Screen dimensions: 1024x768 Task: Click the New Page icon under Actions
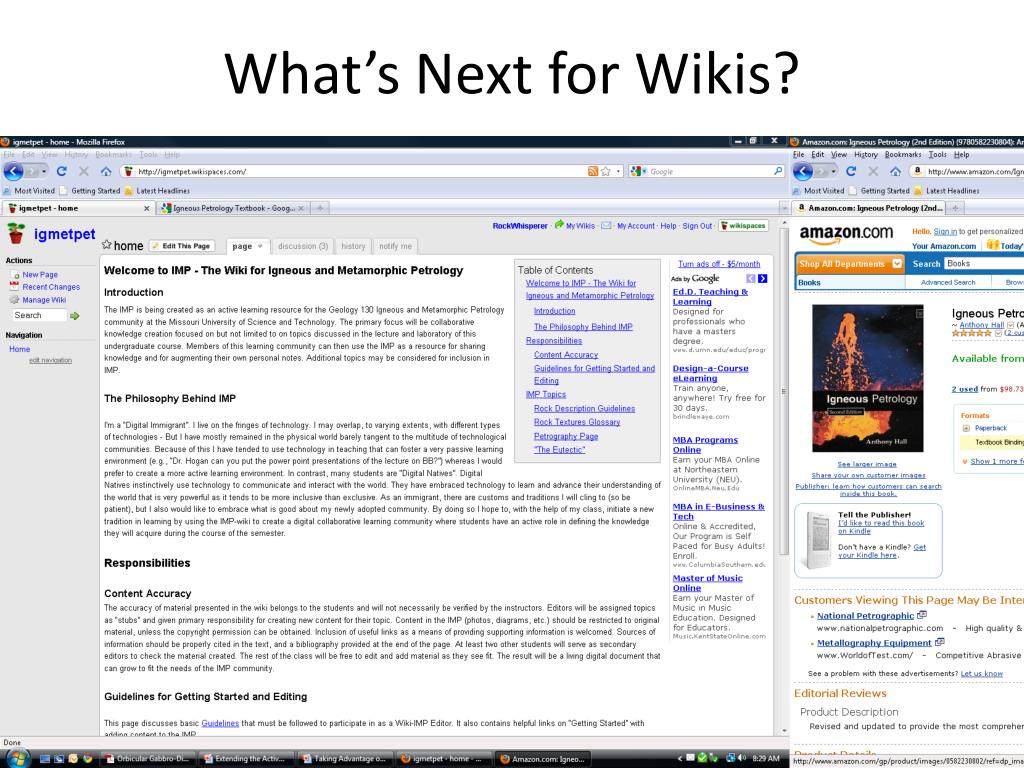pos(14,275)
